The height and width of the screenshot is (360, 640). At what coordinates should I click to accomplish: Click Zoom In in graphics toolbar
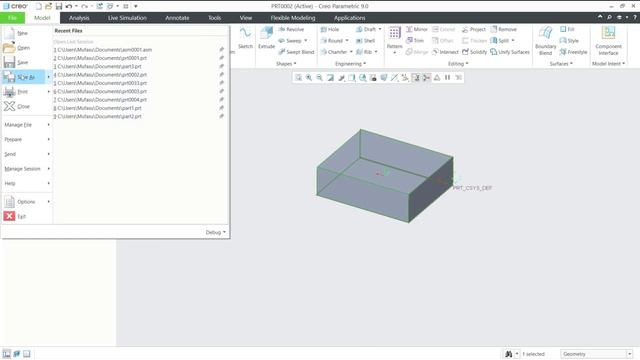(x=309, y=78)
